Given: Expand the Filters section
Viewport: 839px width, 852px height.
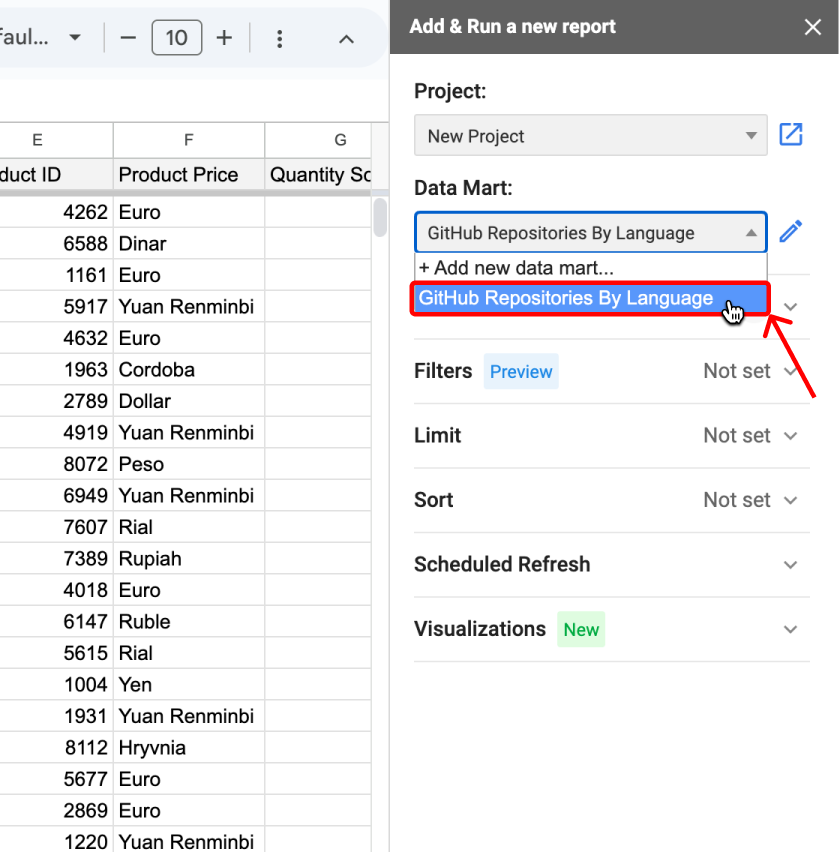Looking at the screenshot, I should [791, 372].
